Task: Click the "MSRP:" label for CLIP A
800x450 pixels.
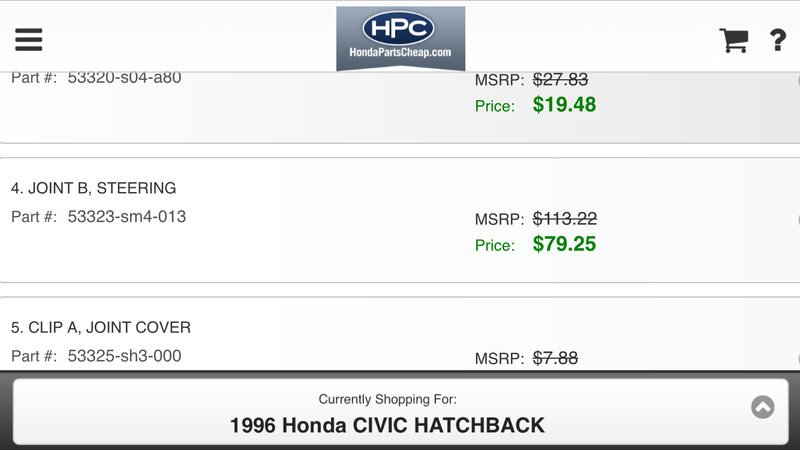Action: (499, 359)
